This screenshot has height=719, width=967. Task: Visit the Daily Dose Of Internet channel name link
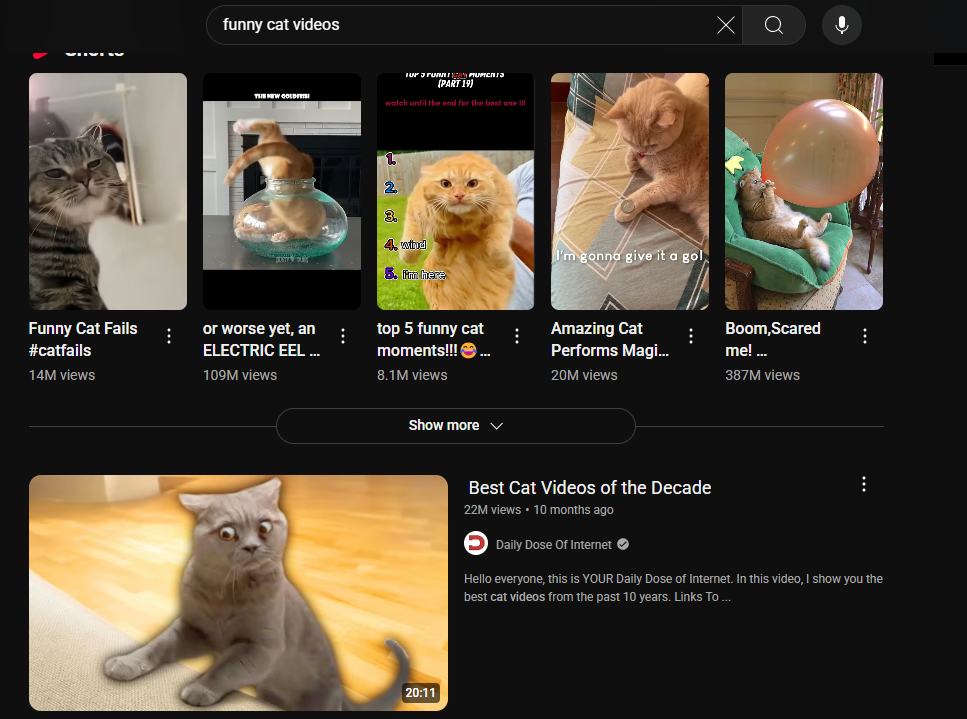553,545
